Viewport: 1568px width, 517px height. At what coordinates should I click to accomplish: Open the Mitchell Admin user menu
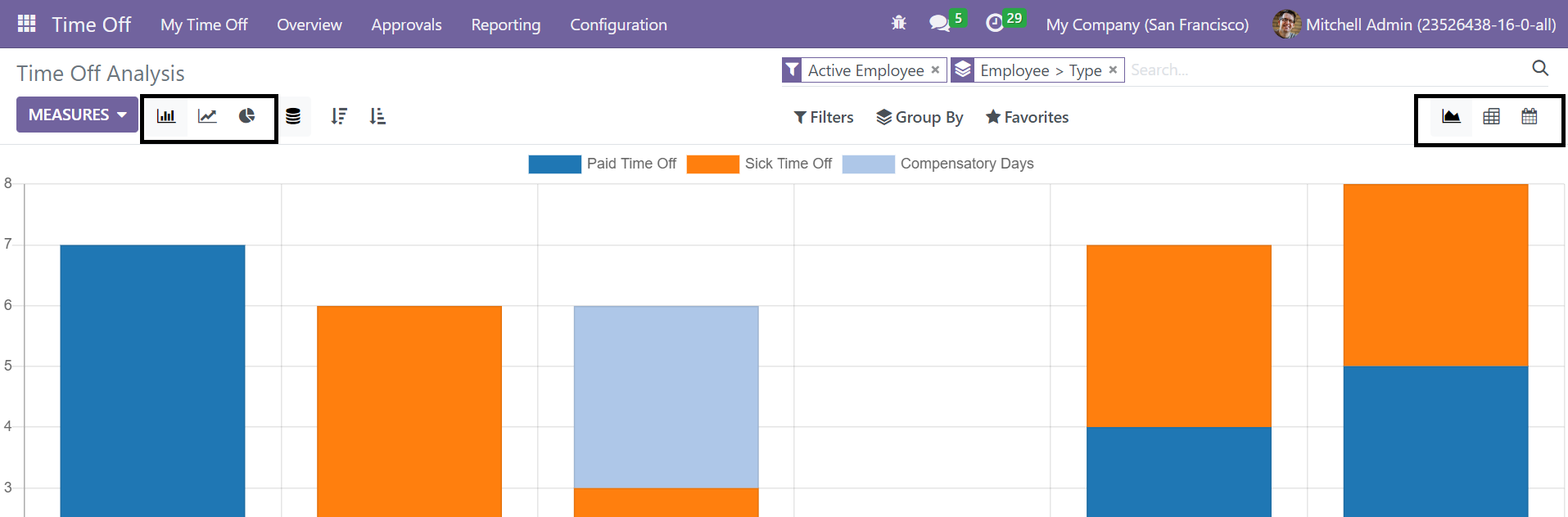[x=1414, y=25]
